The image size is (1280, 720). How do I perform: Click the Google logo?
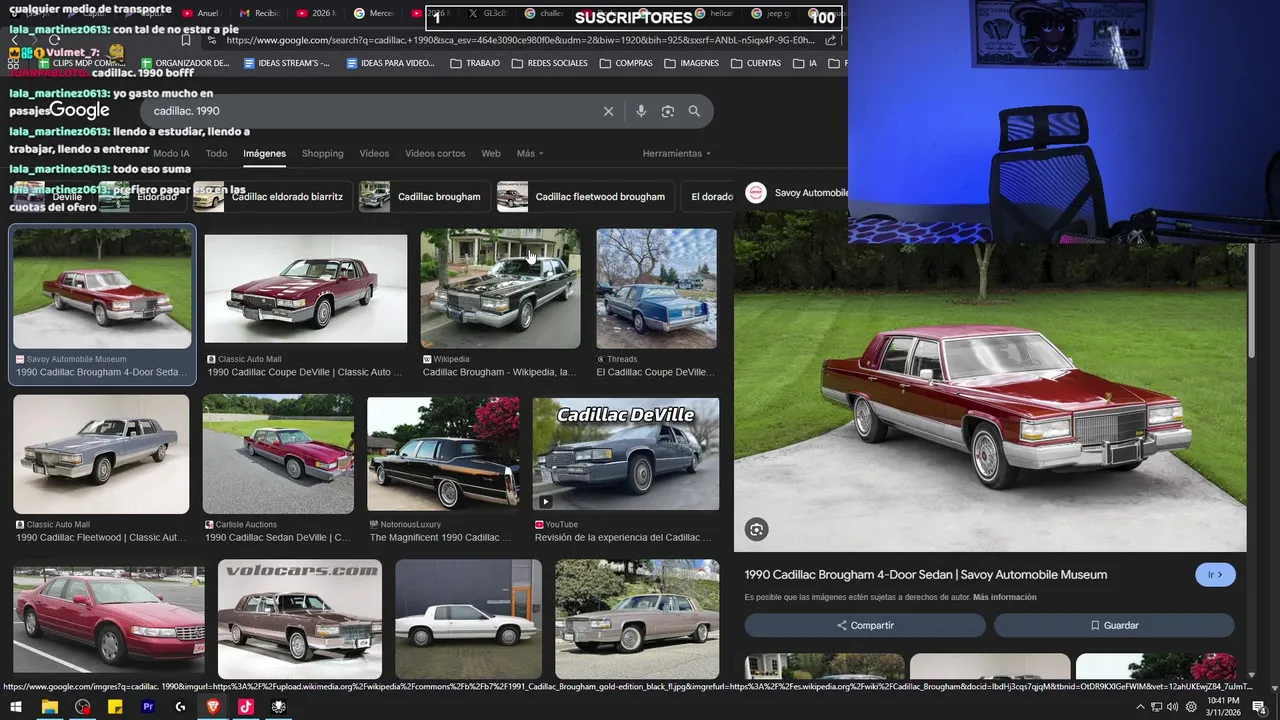[x=79, y=111]
